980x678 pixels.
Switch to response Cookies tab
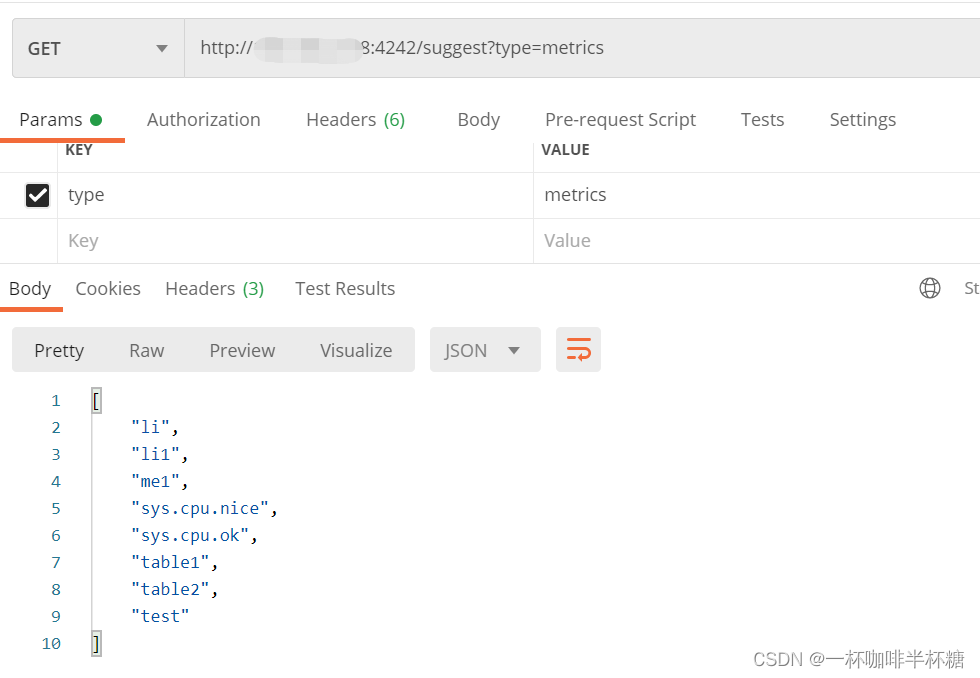[108, 289]
